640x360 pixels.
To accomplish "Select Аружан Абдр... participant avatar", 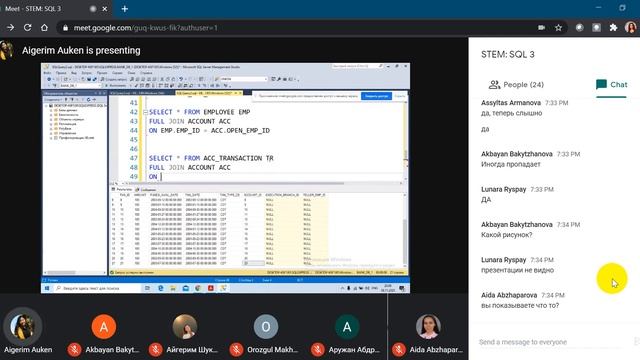I will (347, 327).
